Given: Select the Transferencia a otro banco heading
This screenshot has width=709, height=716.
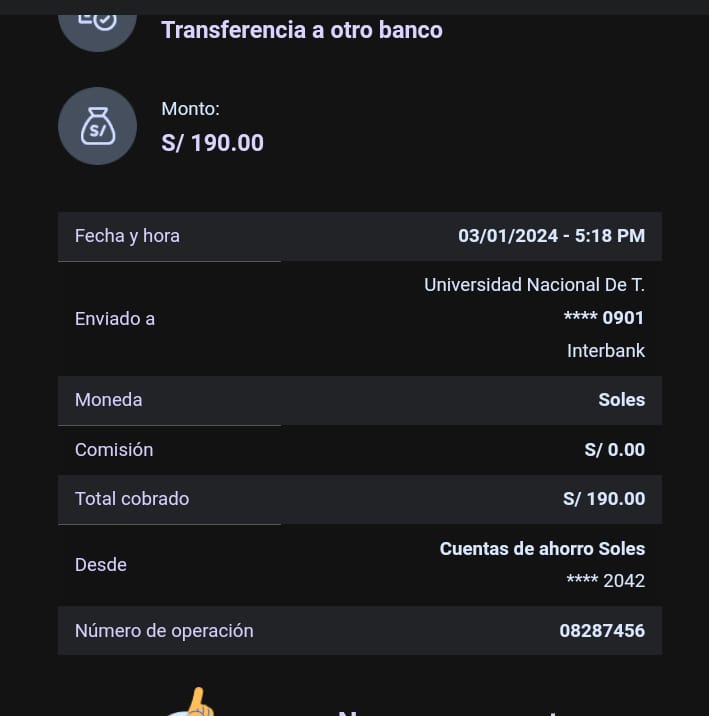Looking at the screenshot, I should tap(302, 30).
